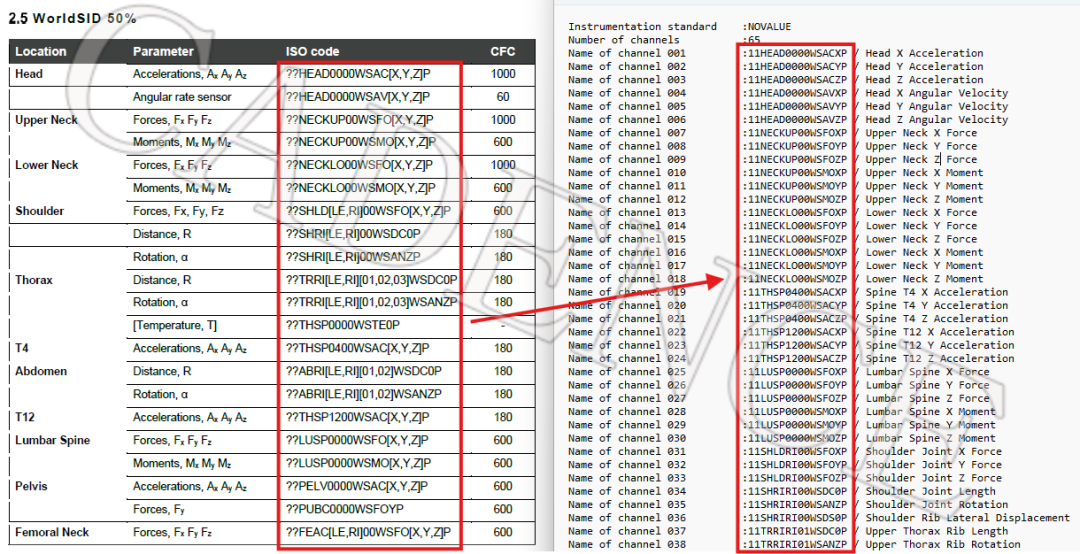This screenshot has height=554, width=1080.
Task: Select the 'Location' column header
Action: click(x=41, y=52)
